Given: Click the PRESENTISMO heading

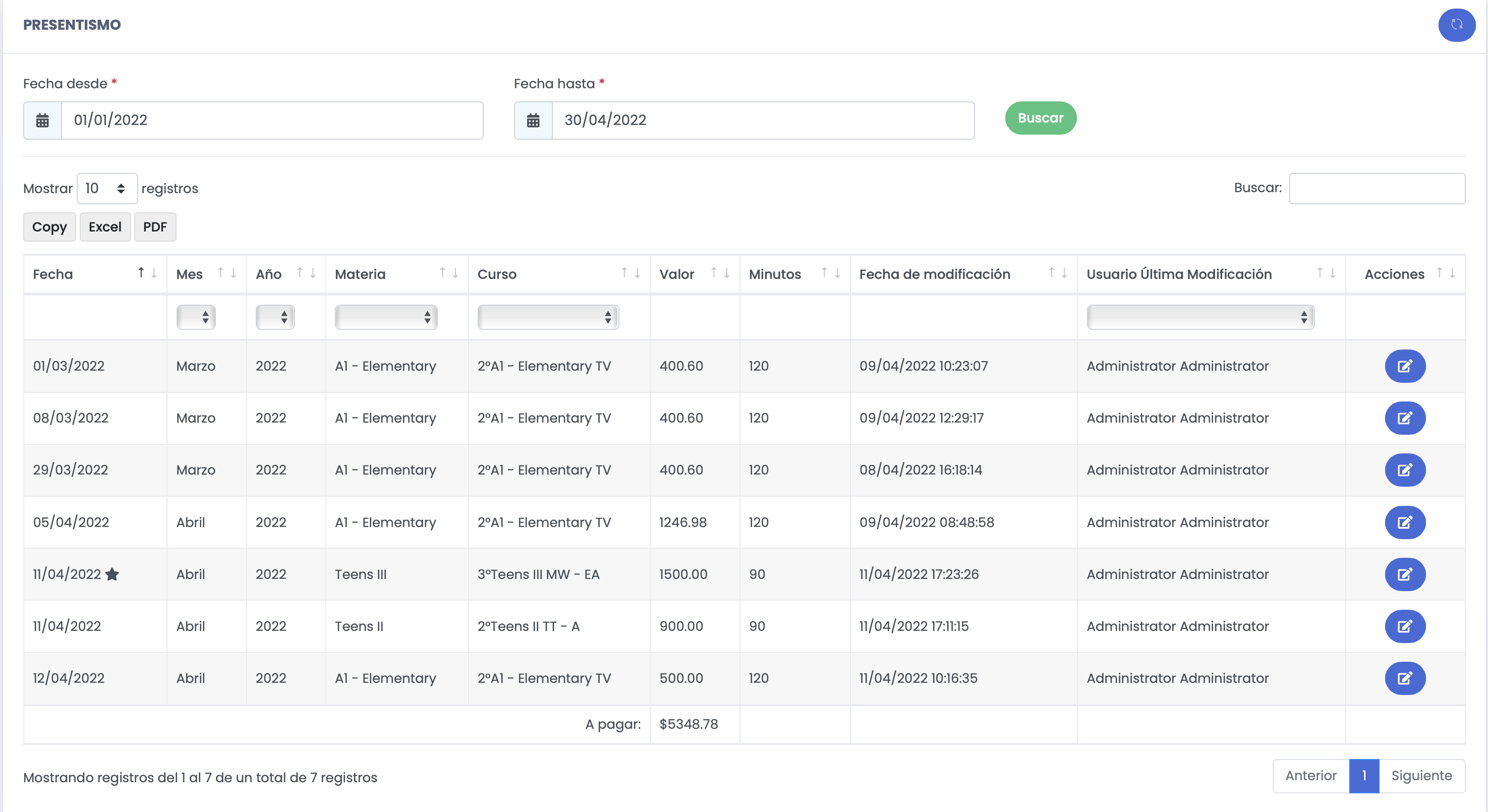Looking at the screenshot, I should coord(72,25).
